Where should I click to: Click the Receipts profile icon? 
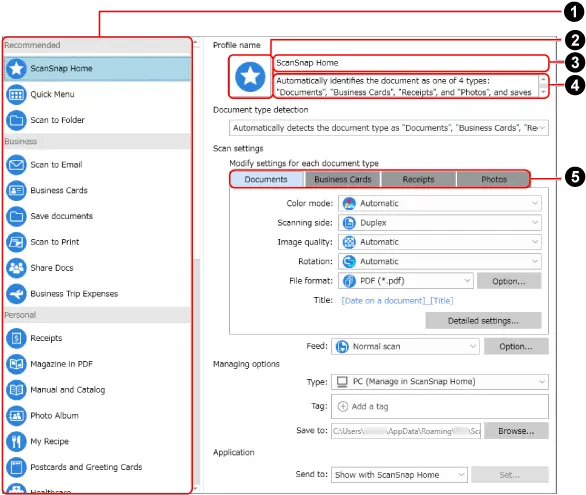(x=16, y=338)
